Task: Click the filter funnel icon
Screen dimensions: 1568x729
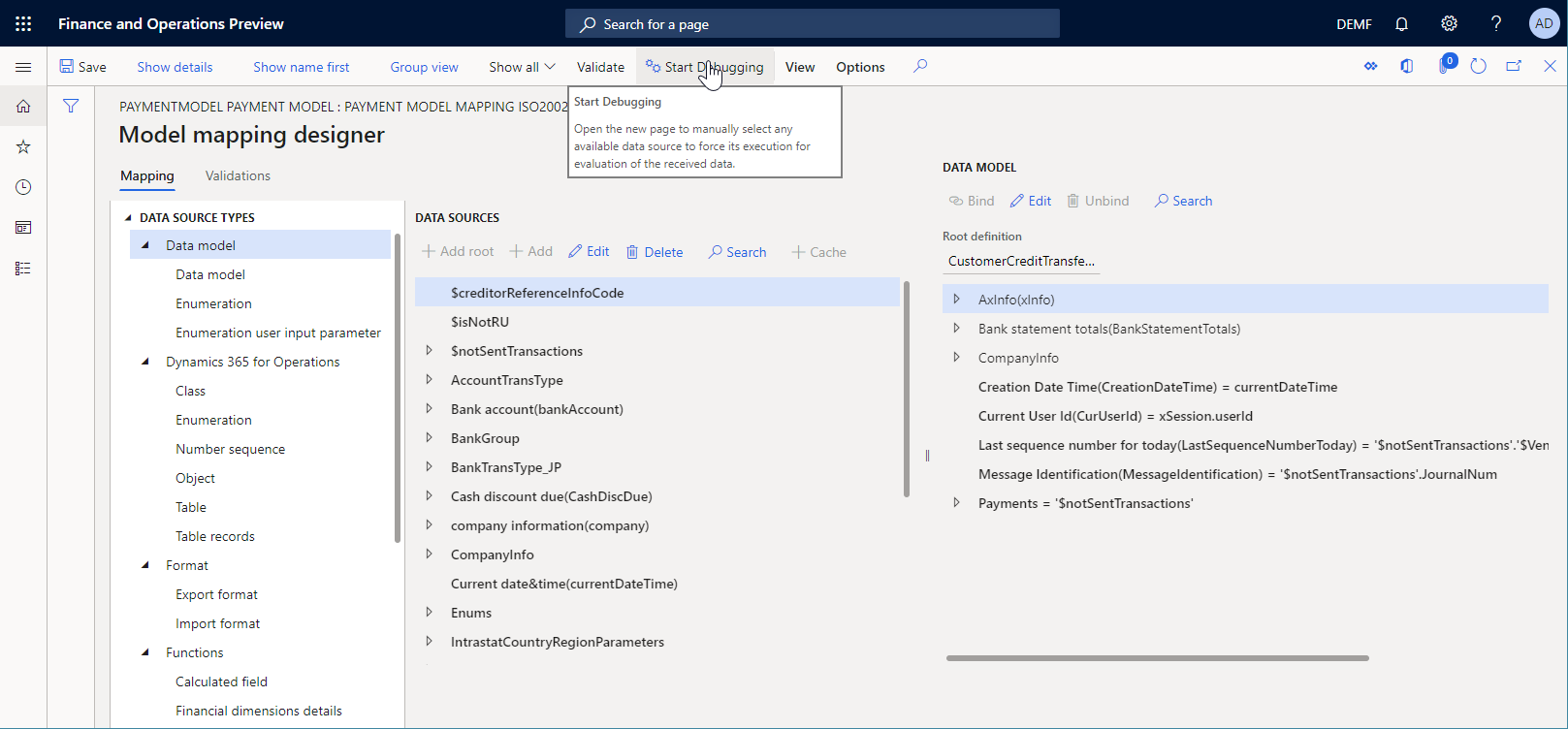Action: (71, 106)
